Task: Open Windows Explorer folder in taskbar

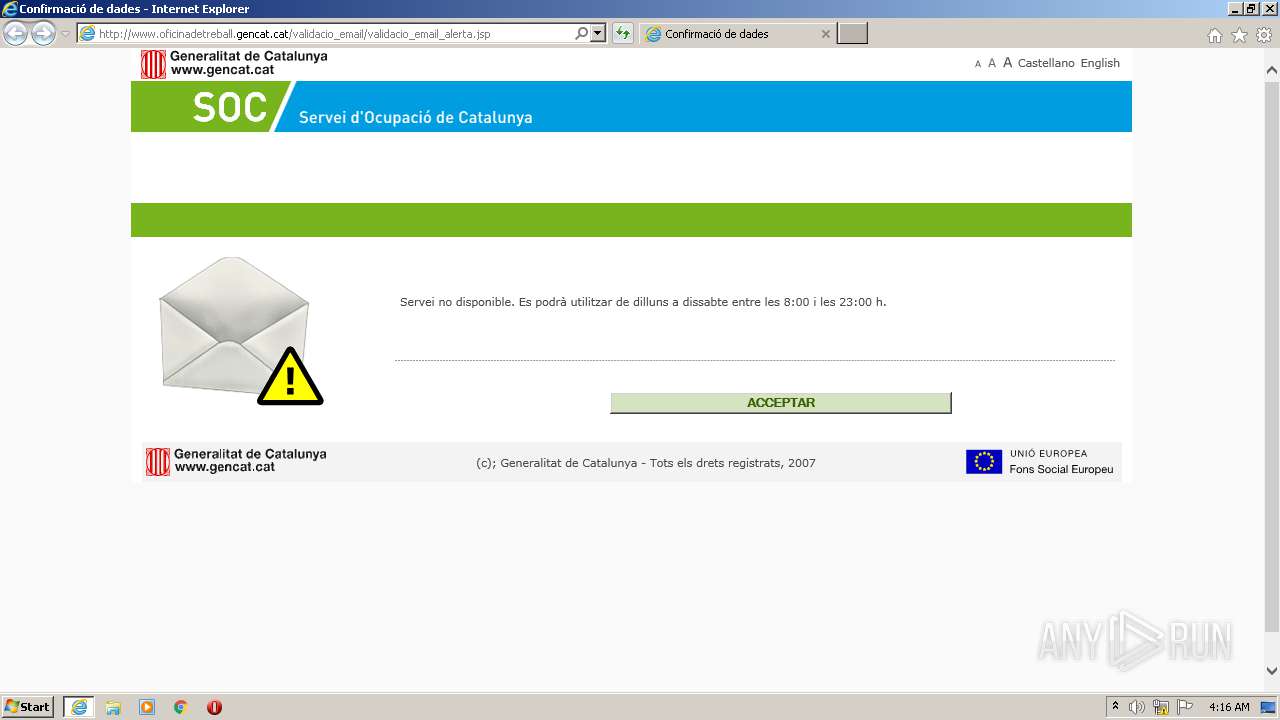Action: pyautogui.click(x=113, y=707)
